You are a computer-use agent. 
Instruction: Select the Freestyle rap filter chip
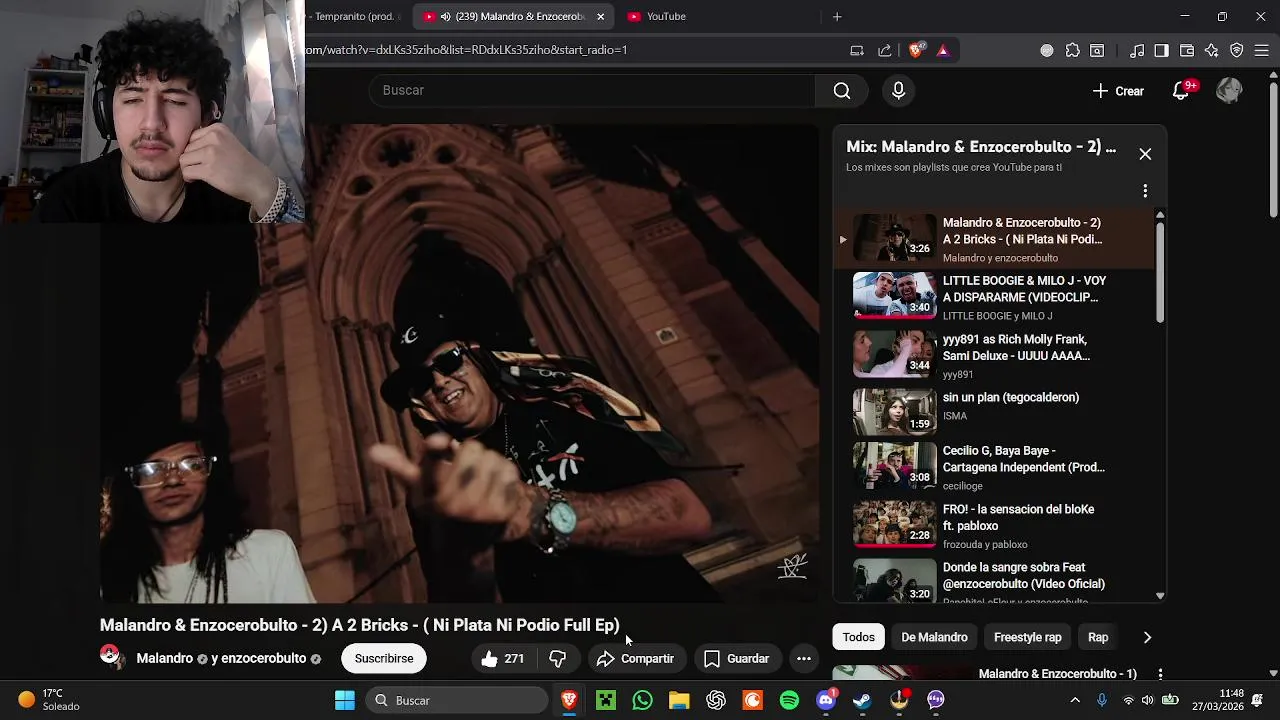coord(1027,637)
